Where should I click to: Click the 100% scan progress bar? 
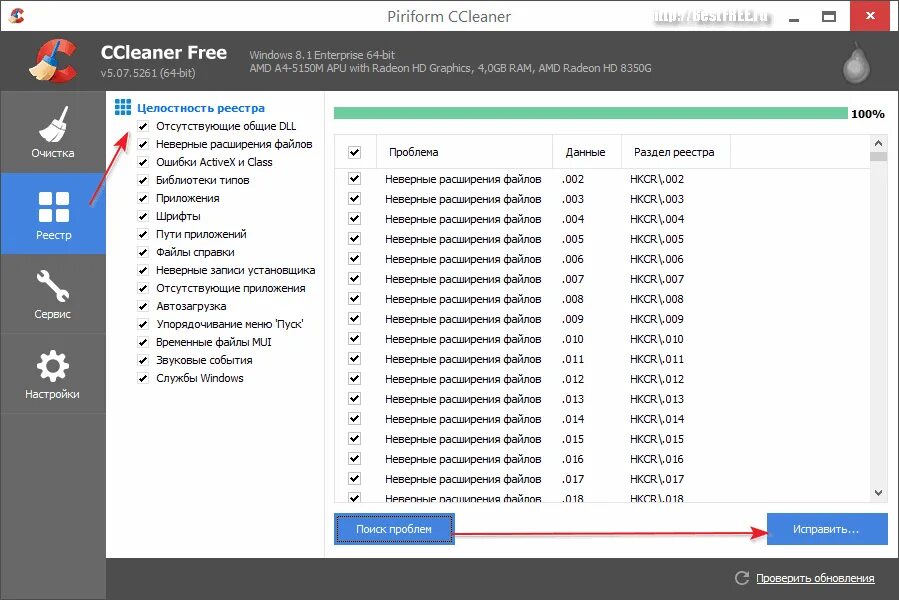click(591, 113)
